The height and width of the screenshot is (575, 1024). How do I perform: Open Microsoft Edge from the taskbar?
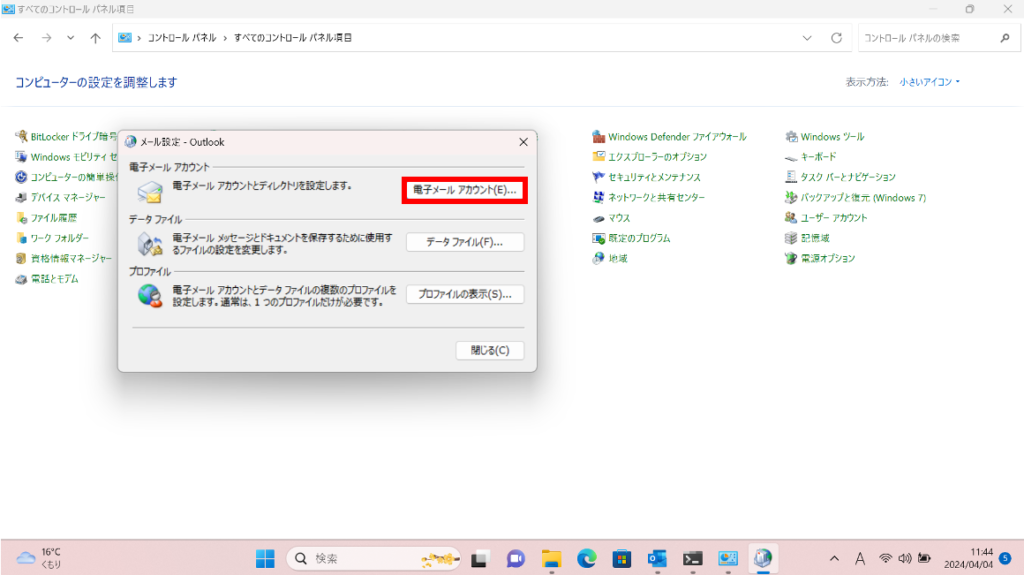[586, 558]
